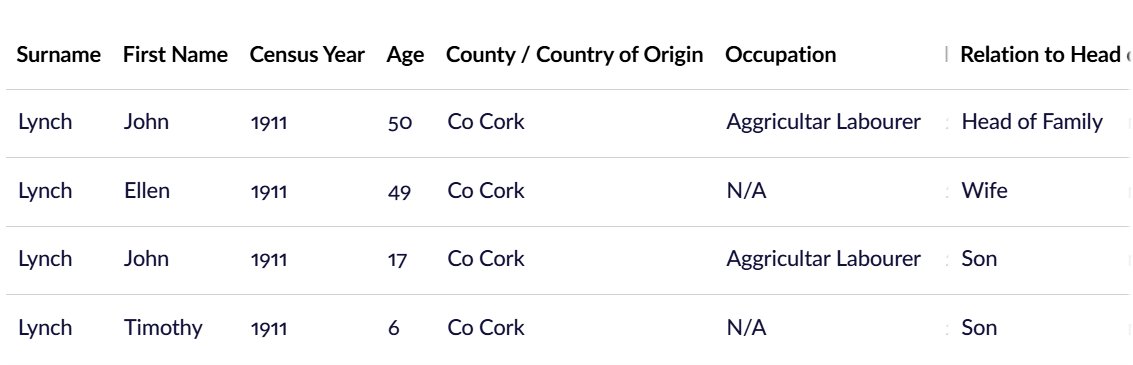Click the Timothy first name cell
This screenshot has width=1133, height=365.
point(163,328)
